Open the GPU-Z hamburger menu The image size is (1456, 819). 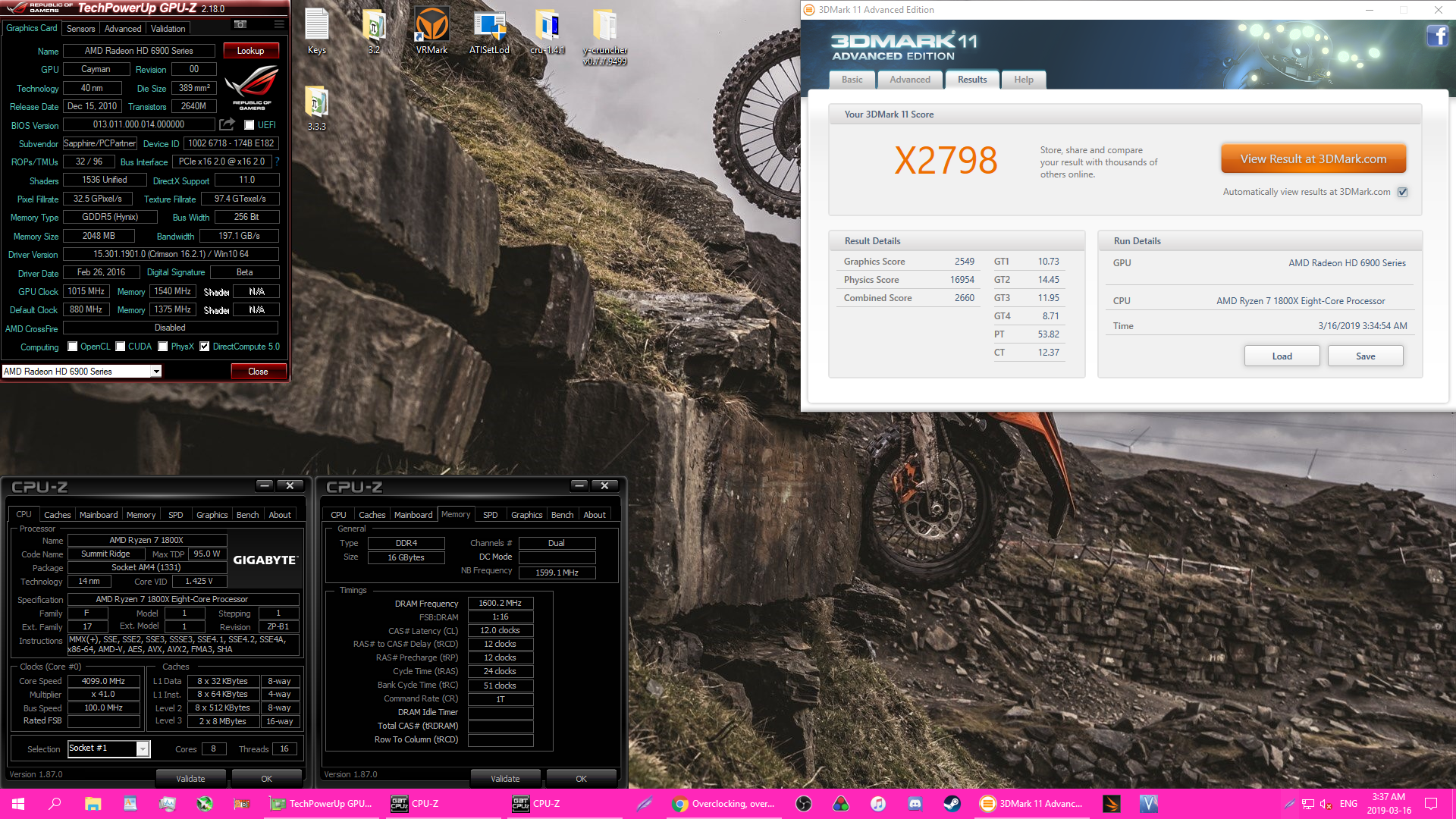(279, 25)
